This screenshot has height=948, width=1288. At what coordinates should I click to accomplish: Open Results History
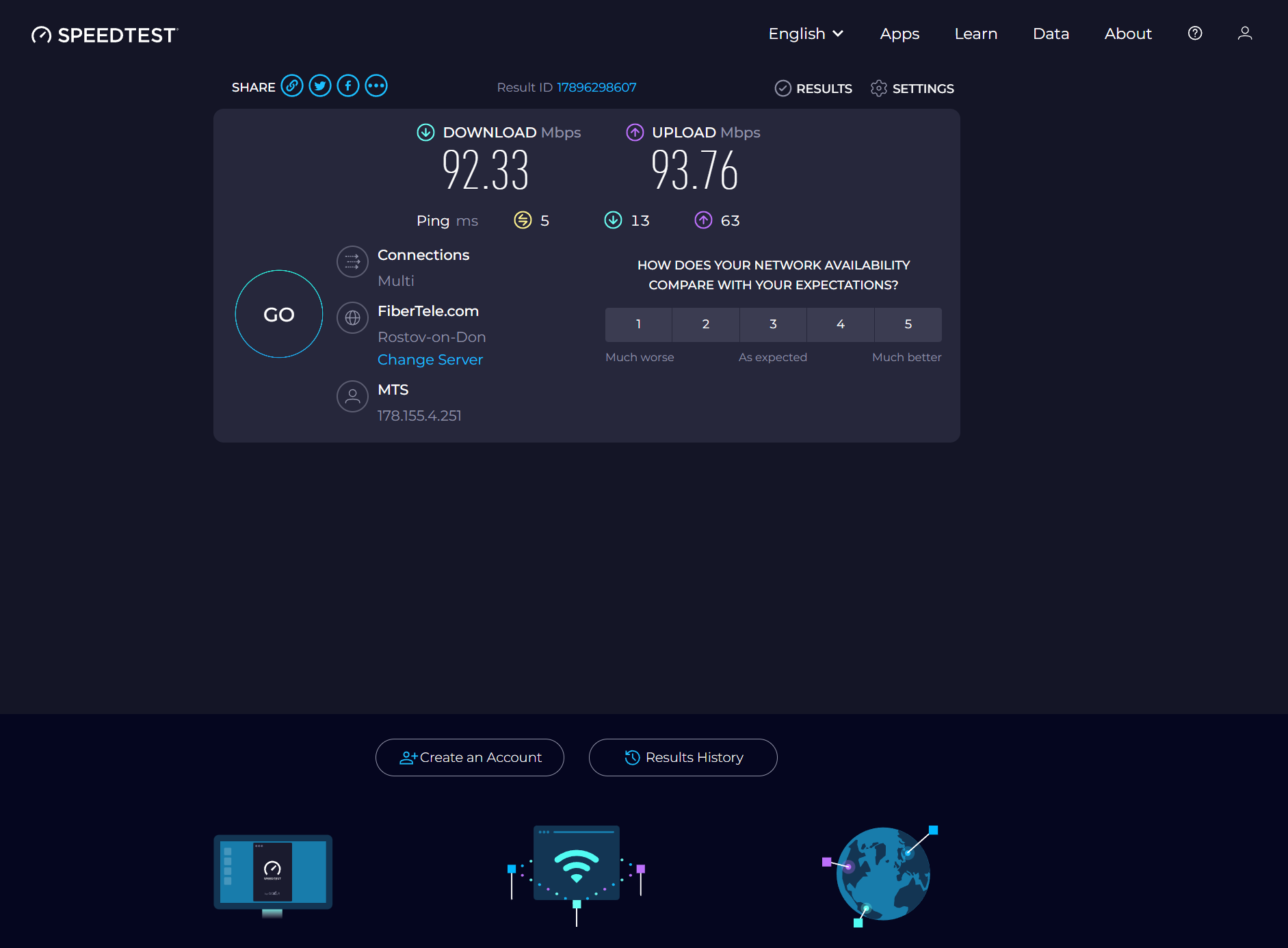[683, 757]
